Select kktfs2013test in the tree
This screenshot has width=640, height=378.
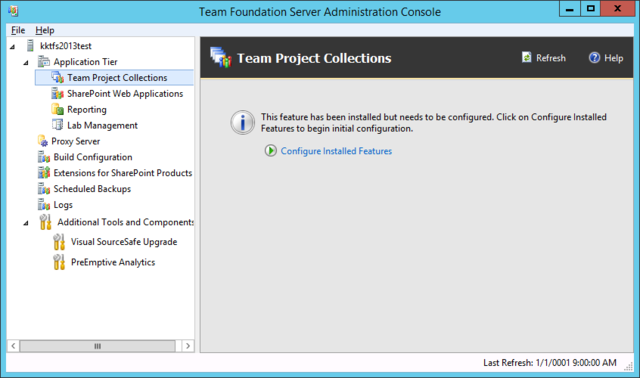pos(66,46)
